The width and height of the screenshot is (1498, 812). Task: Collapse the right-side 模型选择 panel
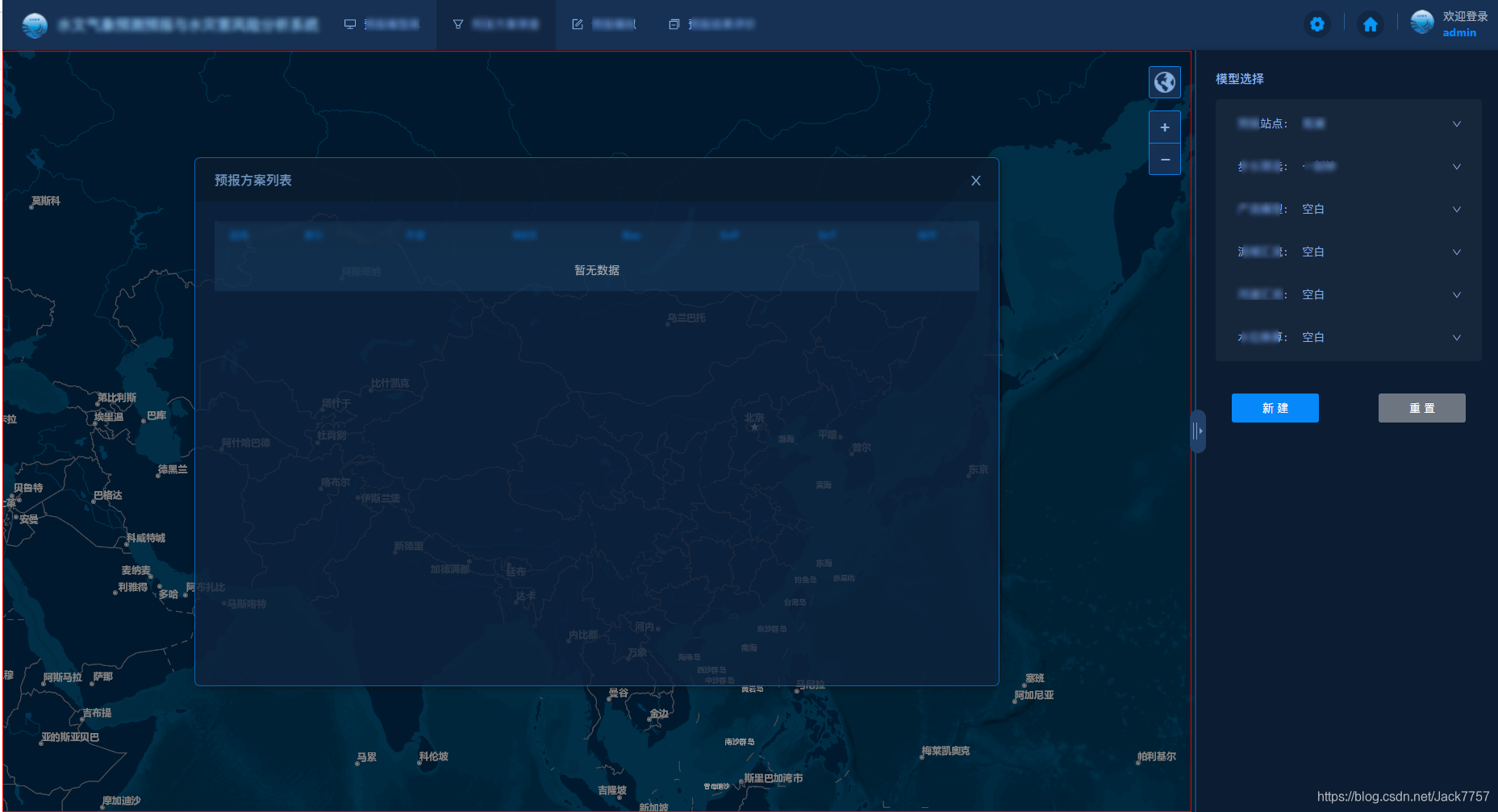pos(1199,431)
